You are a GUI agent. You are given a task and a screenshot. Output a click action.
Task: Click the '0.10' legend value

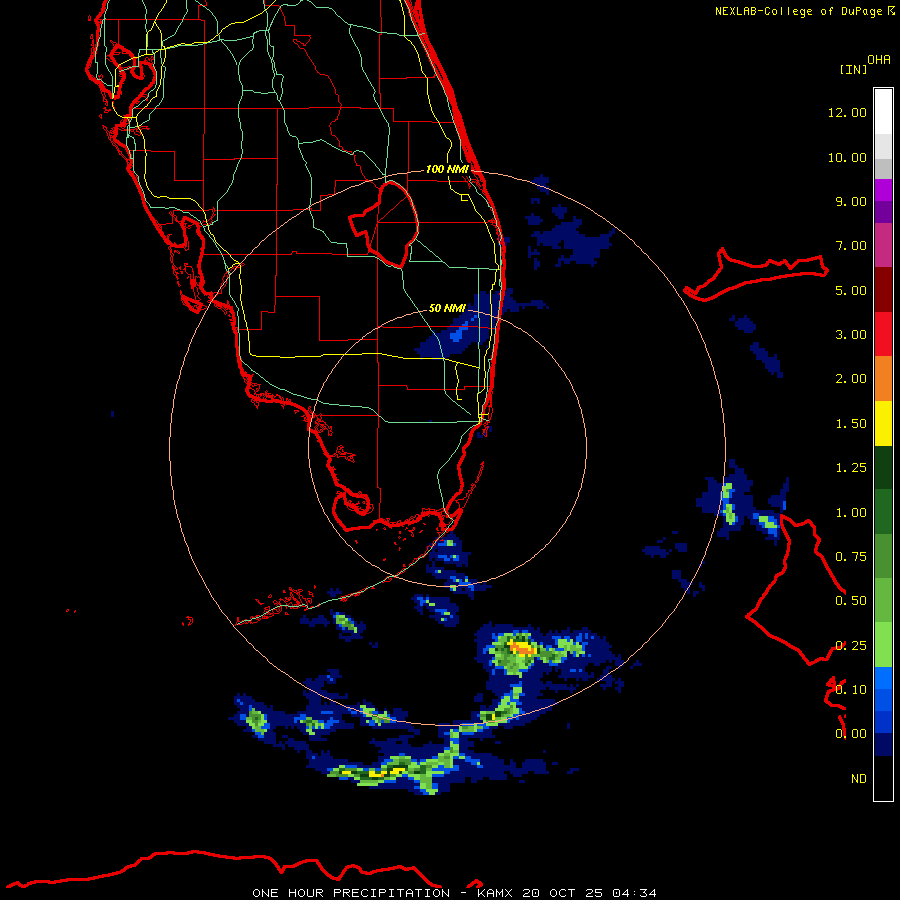pyautogui.click(x=851, y=690)
